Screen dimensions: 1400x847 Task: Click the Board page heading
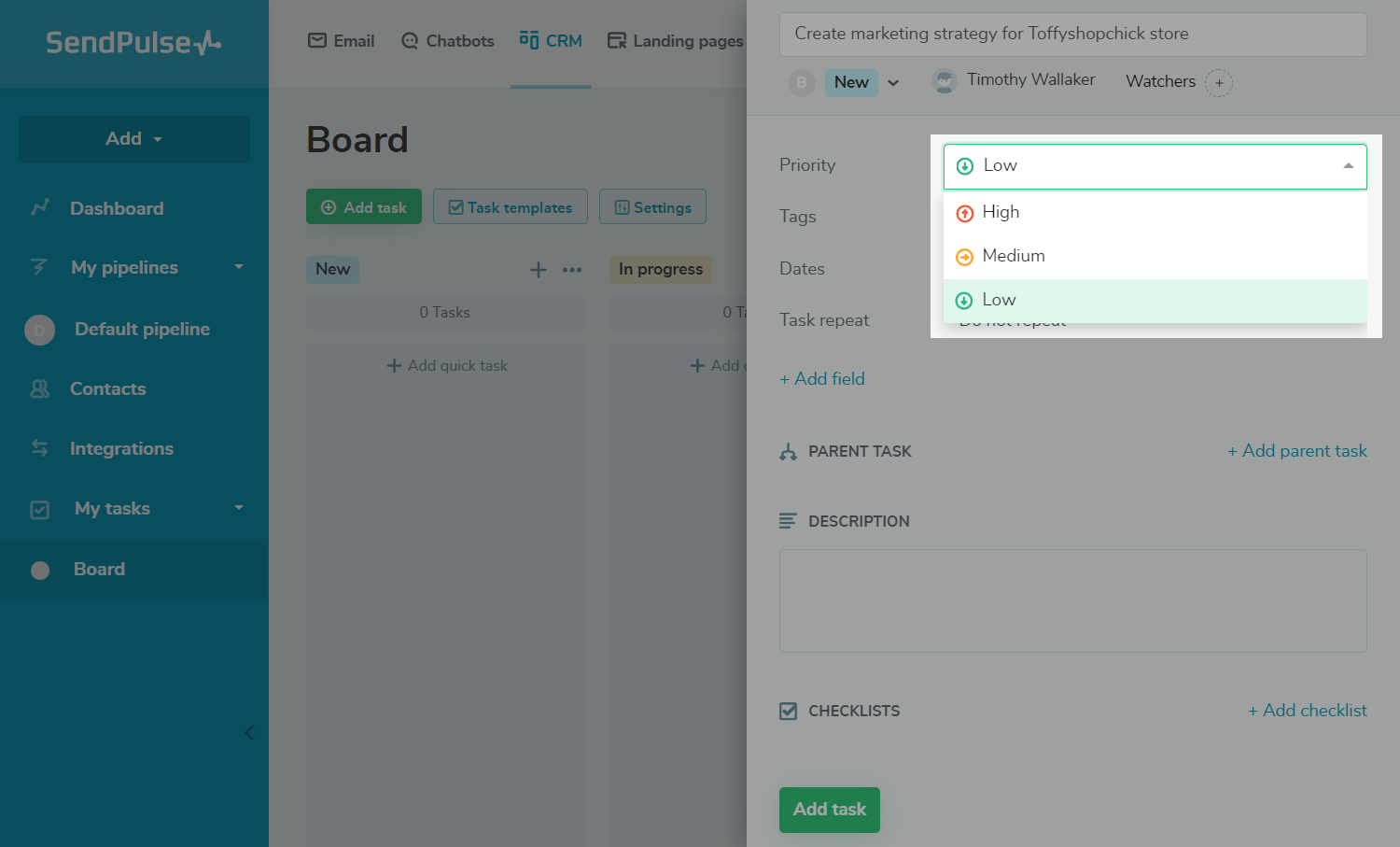357,140
